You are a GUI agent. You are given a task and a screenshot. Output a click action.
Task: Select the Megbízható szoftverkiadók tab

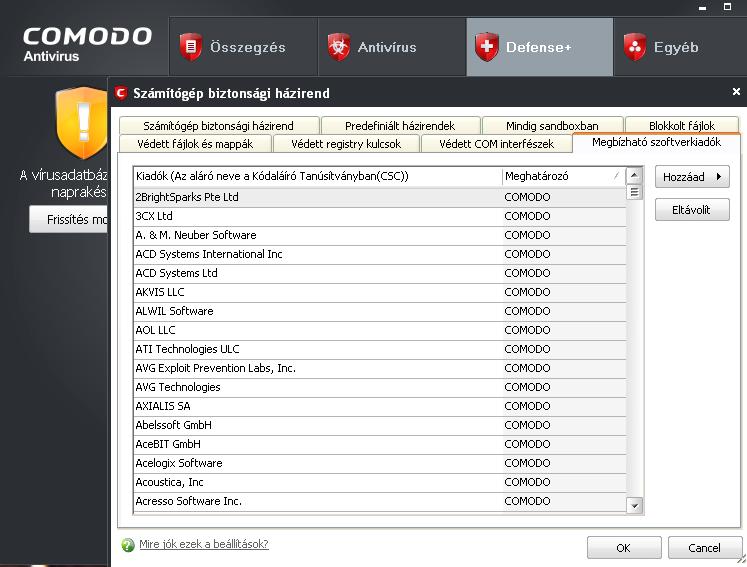click(656, 142)
